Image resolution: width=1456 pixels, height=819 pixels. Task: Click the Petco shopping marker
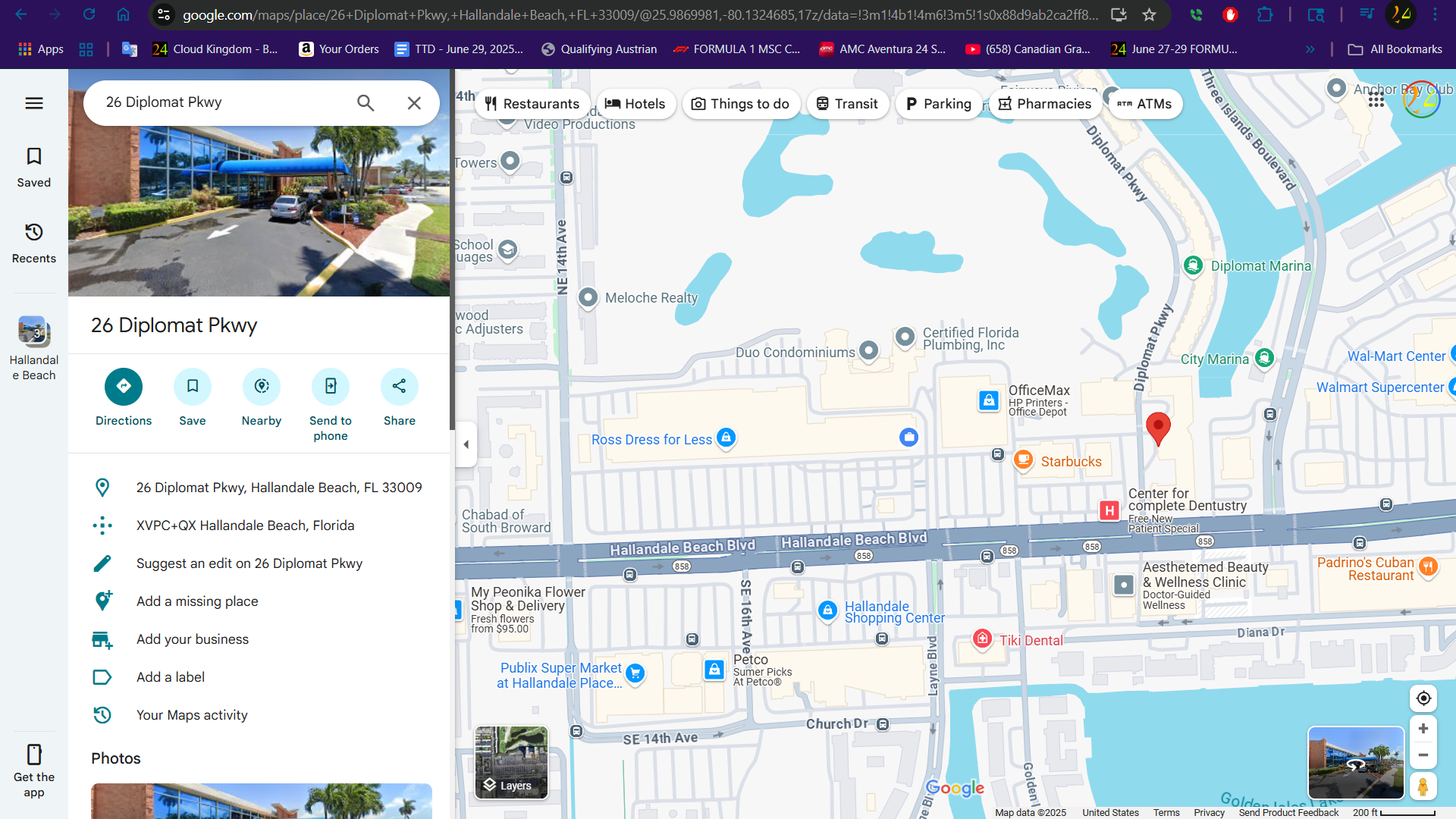pos(714,670)
